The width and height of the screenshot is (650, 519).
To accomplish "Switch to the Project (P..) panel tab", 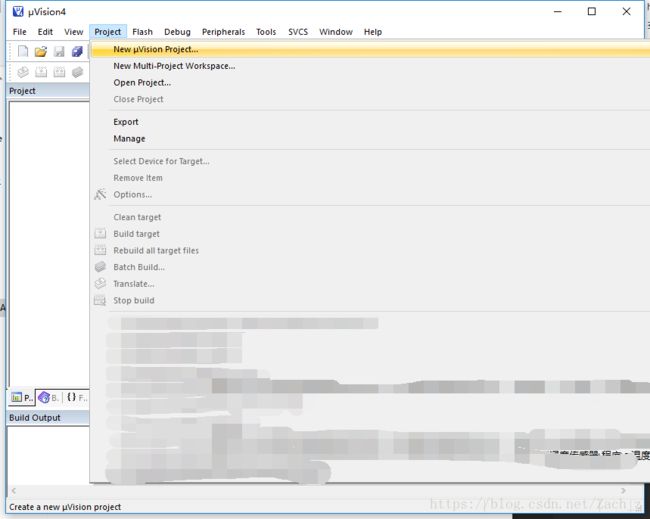I will tap(22, 398).
